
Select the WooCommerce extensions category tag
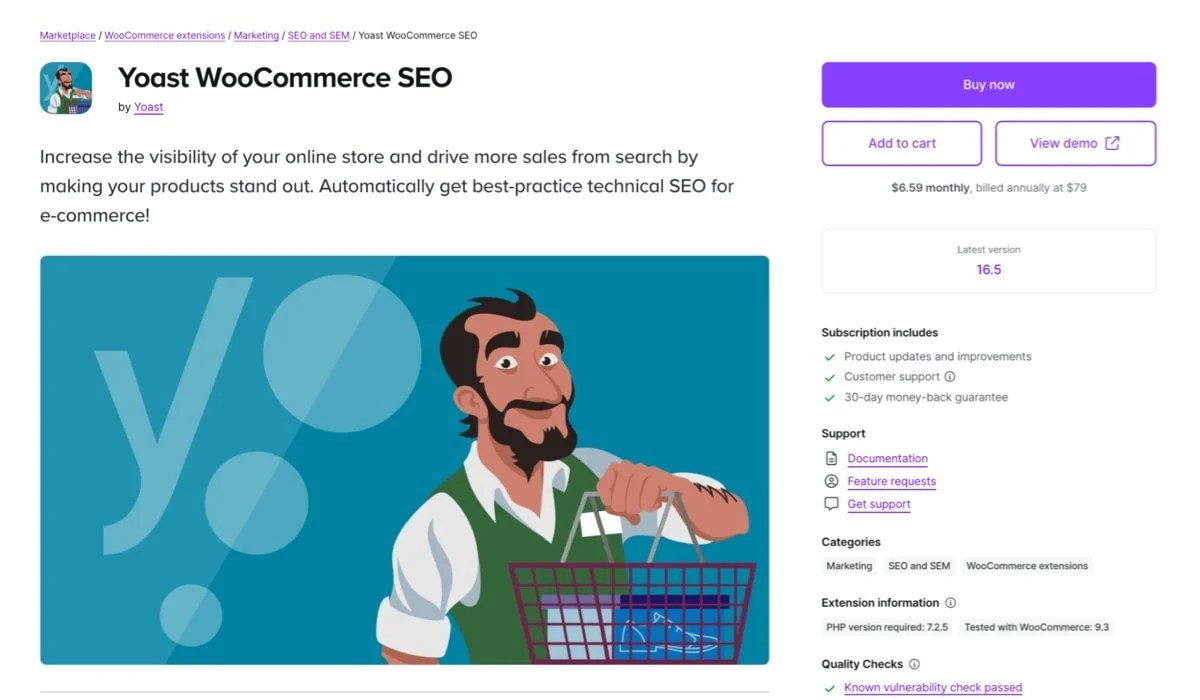(x=1026, y=566)
